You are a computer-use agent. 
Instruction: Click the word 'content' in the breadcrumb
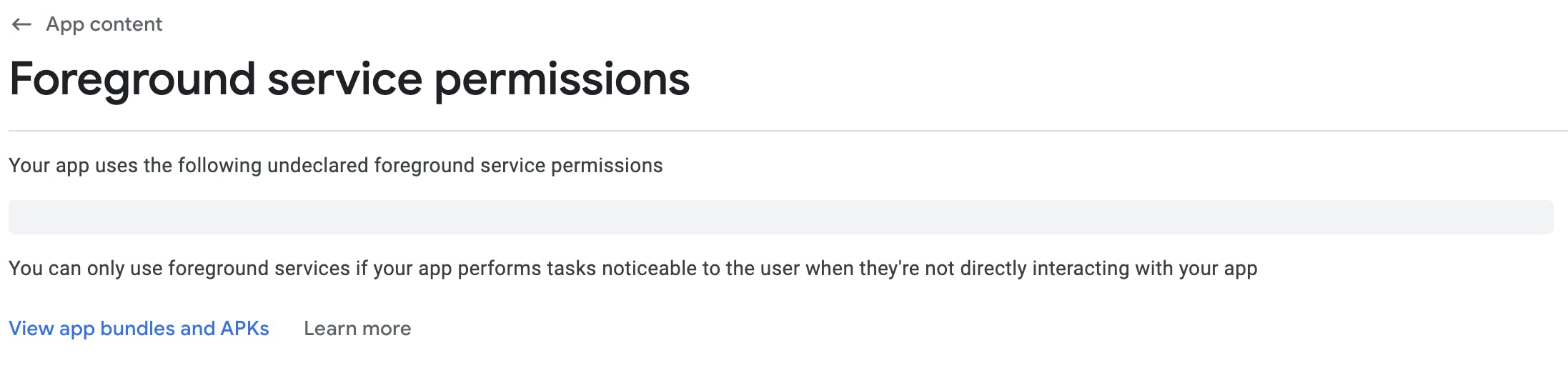[x=126, y=24]
